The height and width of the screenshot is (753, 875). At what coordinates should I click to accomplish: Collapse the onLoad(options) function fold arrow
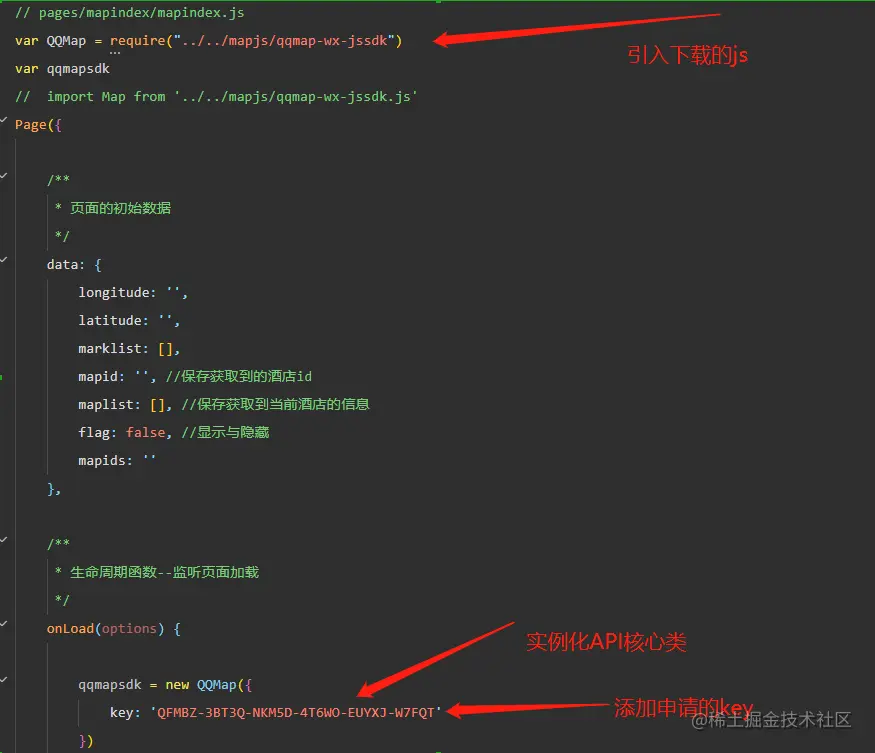tap(3, 624)
